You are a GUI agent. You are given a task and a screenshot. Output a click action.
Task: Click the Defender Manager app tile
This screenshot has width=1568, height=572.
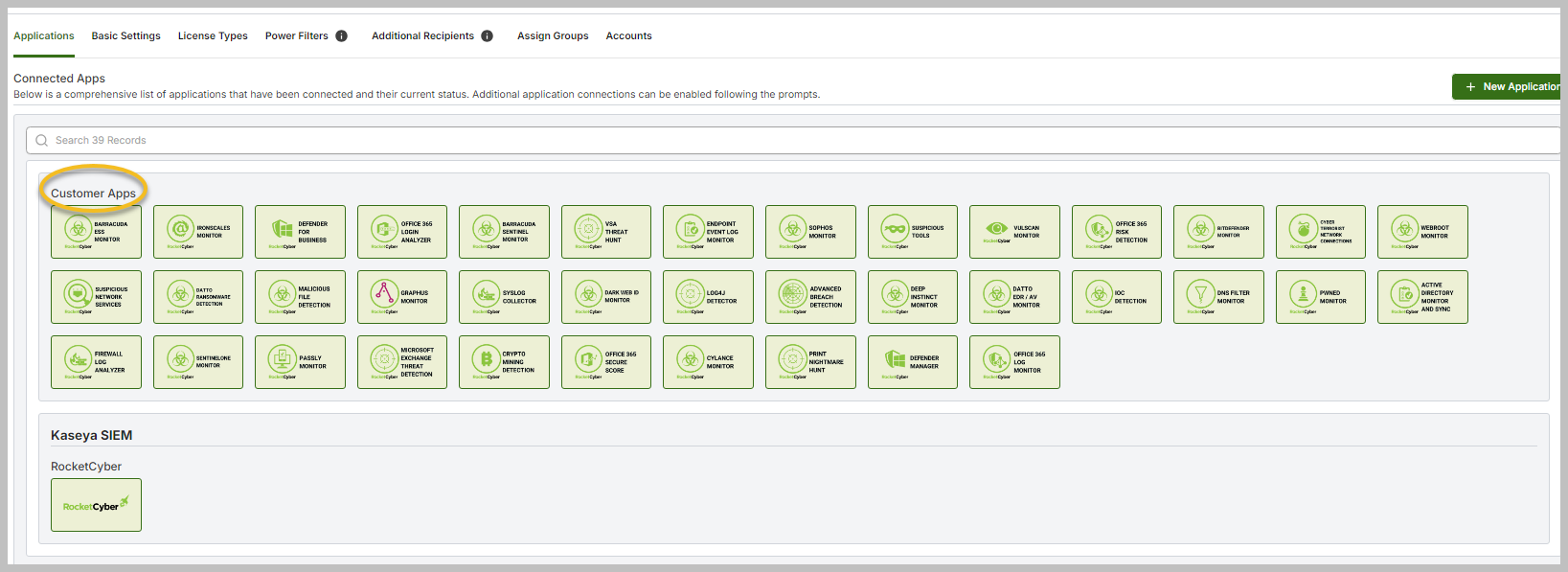[x=913, y=362]
